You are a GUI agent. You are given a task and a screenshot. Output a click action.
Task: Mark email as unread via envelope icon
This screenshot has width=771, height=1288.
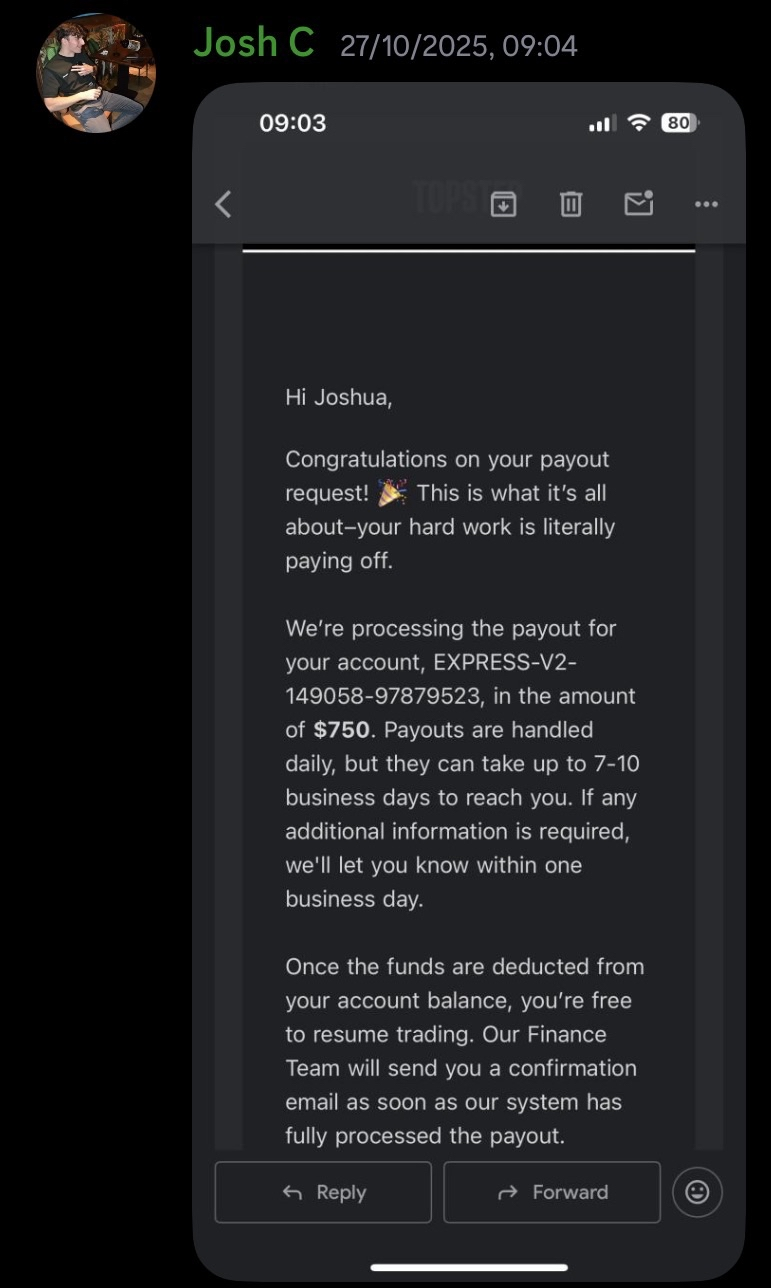638,203
